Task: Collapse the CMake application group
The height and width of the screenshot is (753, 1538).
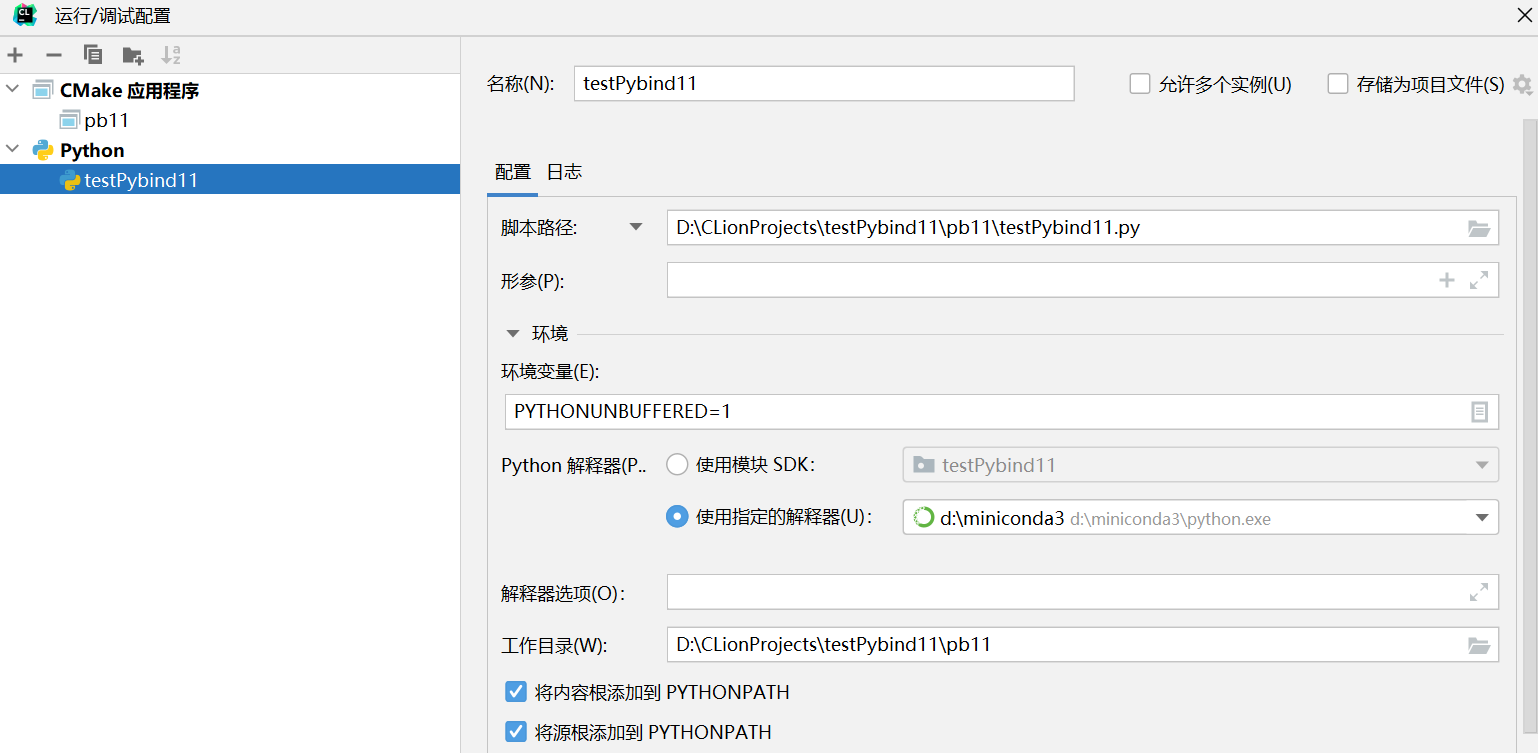Action: (x=13, y=90)
